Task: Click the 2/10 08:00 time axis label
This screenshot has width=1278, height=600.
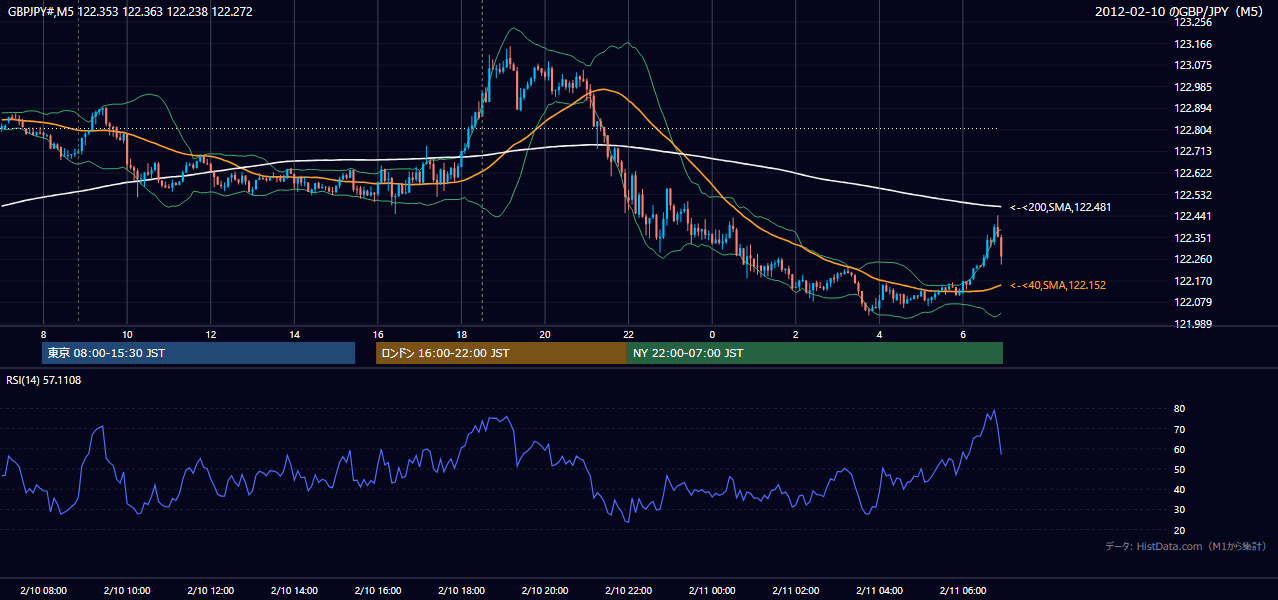Action: click(43, 591)
